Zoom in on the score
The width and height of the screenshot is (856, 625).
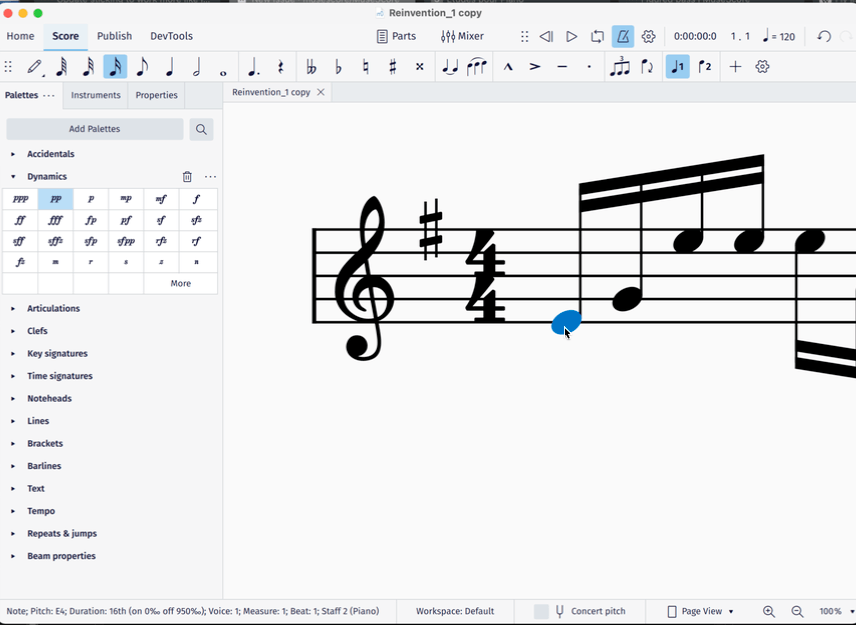tap(769, 611)
